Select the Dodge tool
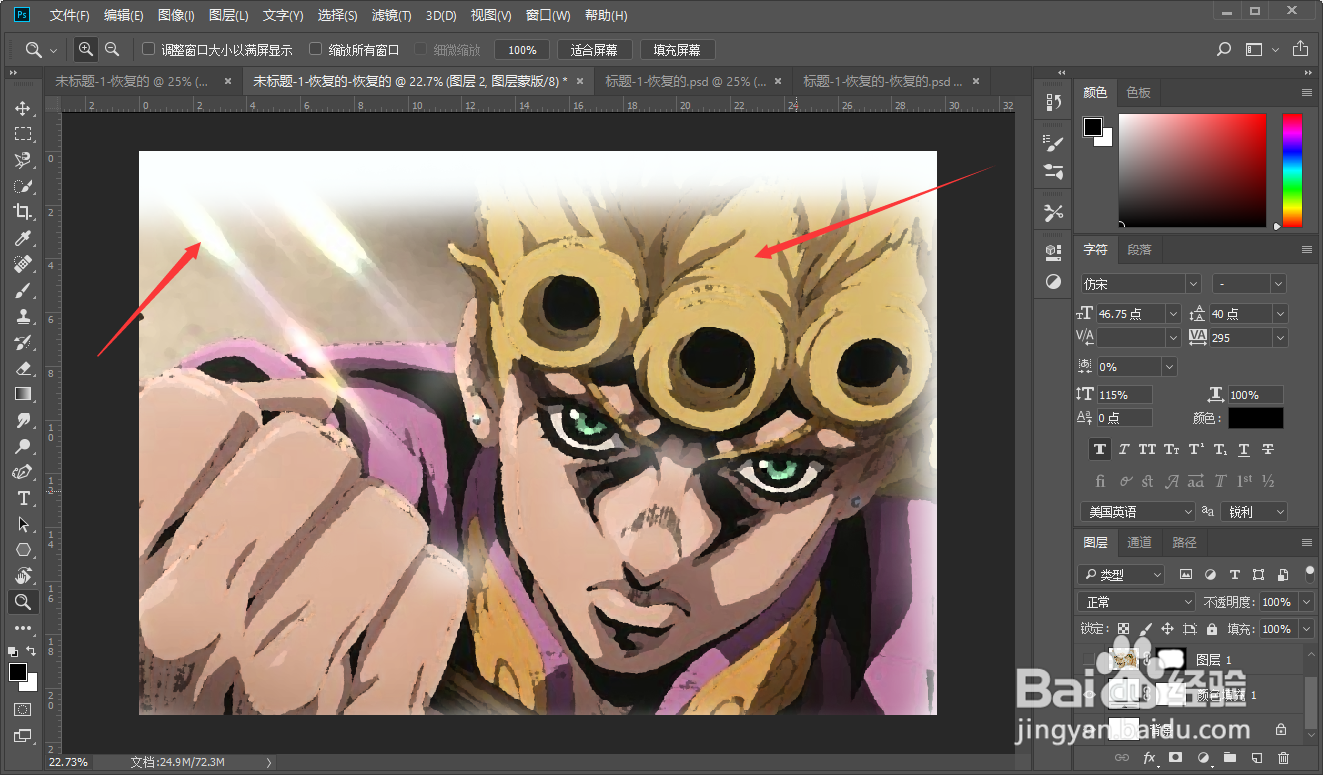The image size is (1323, 775). pyautogui.click(x=22, y=446)
